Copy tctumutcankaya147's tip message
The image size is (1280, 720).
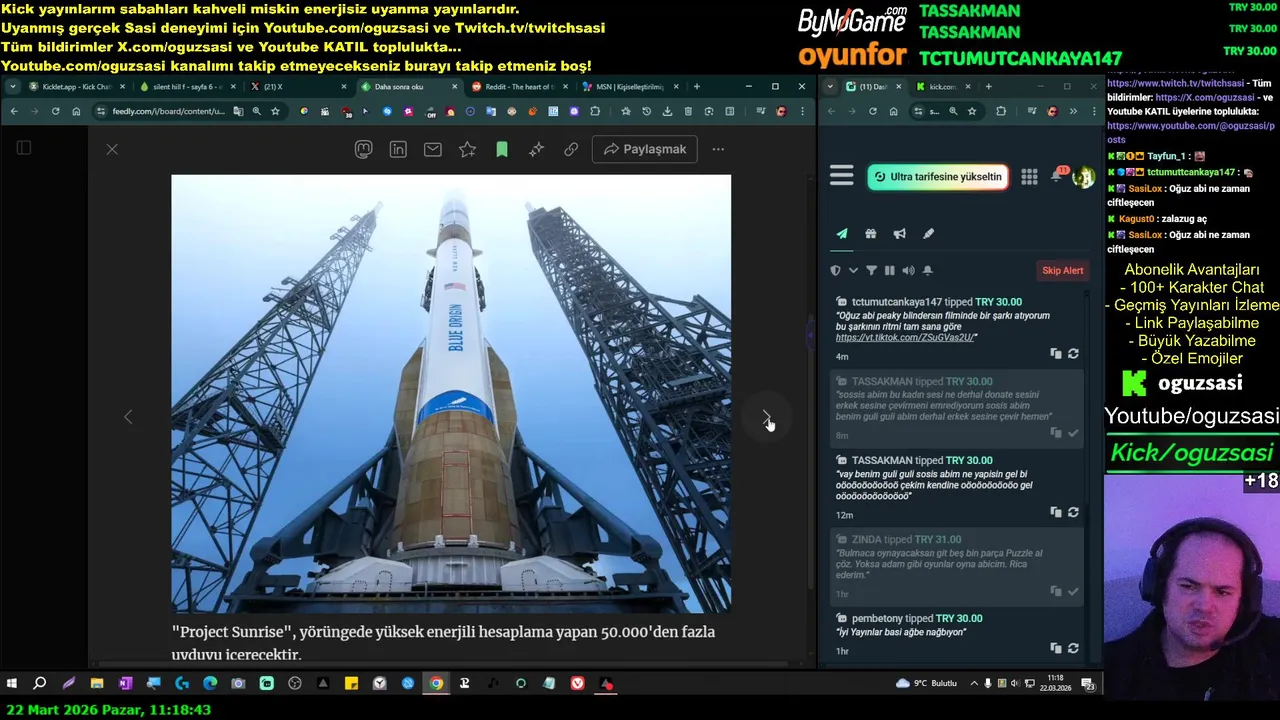pyautogui.click(x=1056, y=354)
